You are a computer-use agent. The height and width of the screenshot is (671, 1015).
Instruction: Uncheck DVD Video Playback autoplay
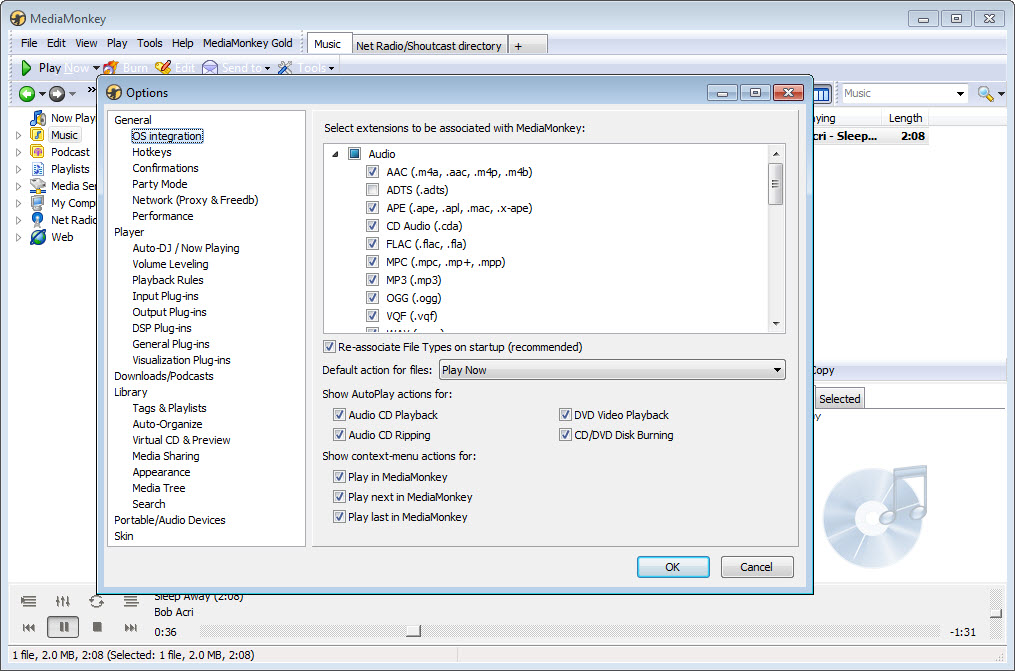pyautogui.click(x=565, y=415)
